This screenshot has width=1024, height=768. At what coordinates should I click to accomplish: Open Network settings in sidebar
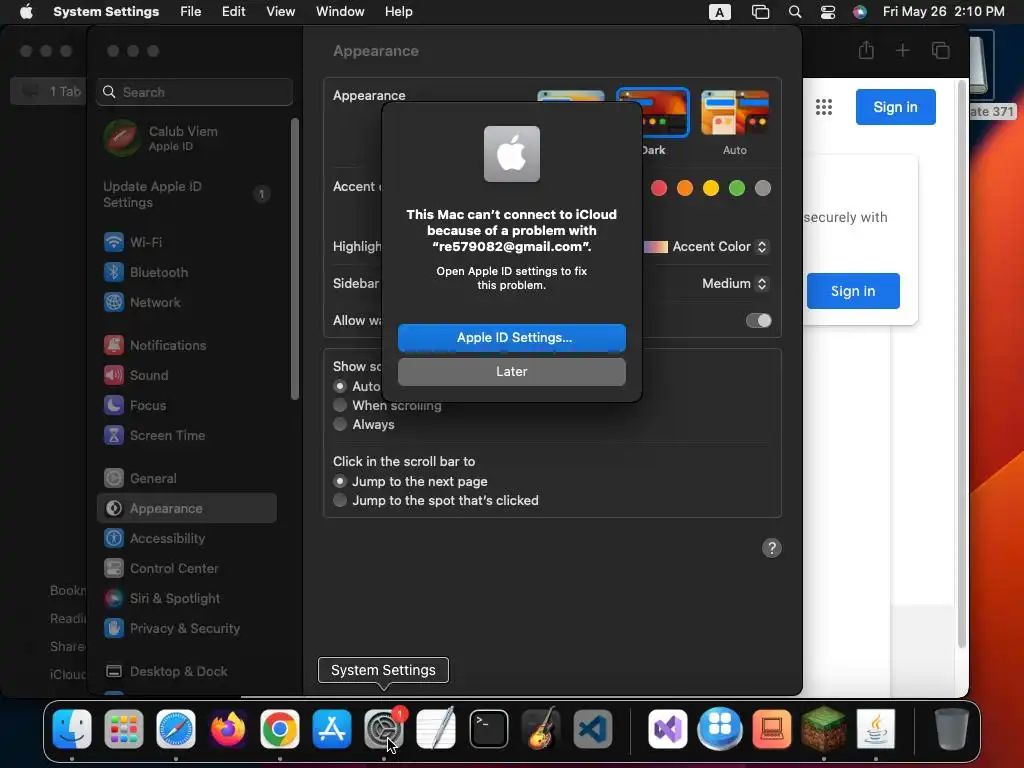point(187,302)
